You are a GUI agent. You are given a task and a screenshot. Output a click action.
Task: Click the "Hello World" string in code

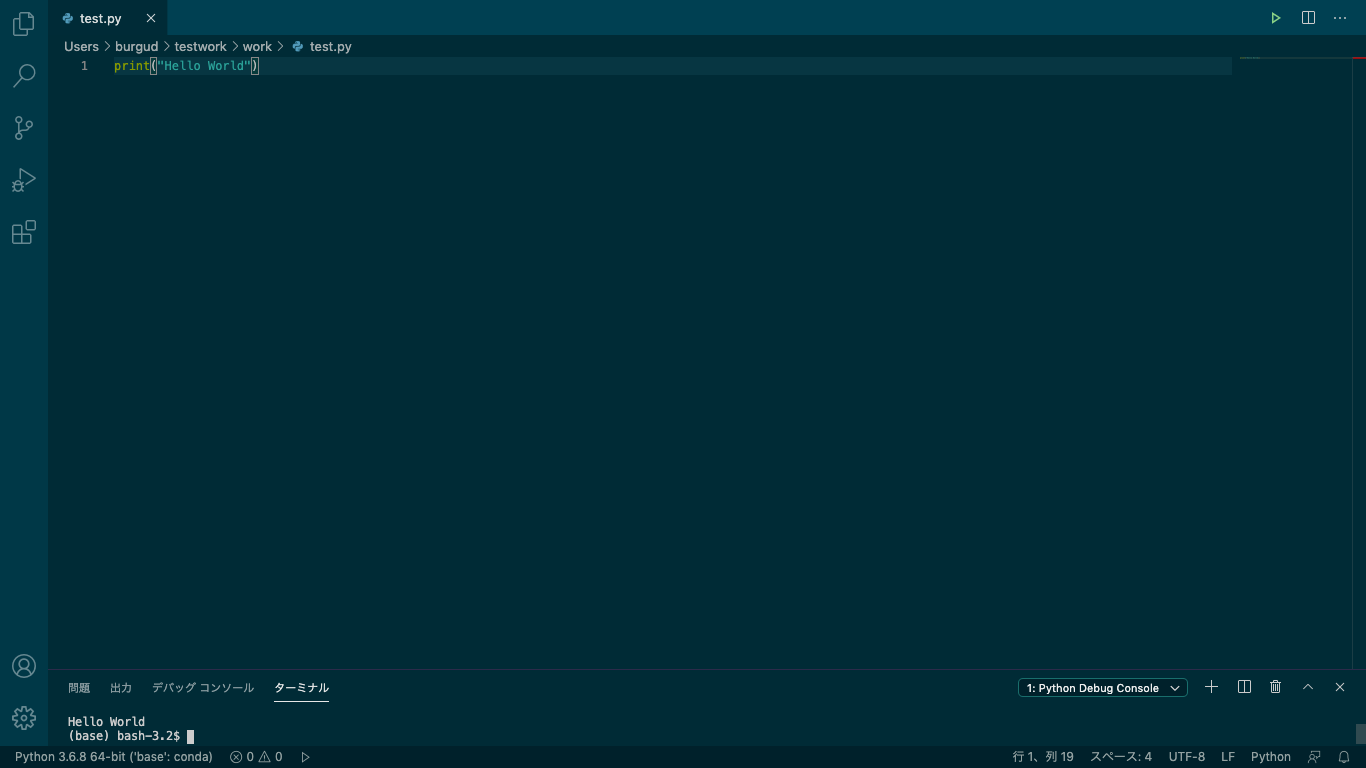(x=203, y=66)
